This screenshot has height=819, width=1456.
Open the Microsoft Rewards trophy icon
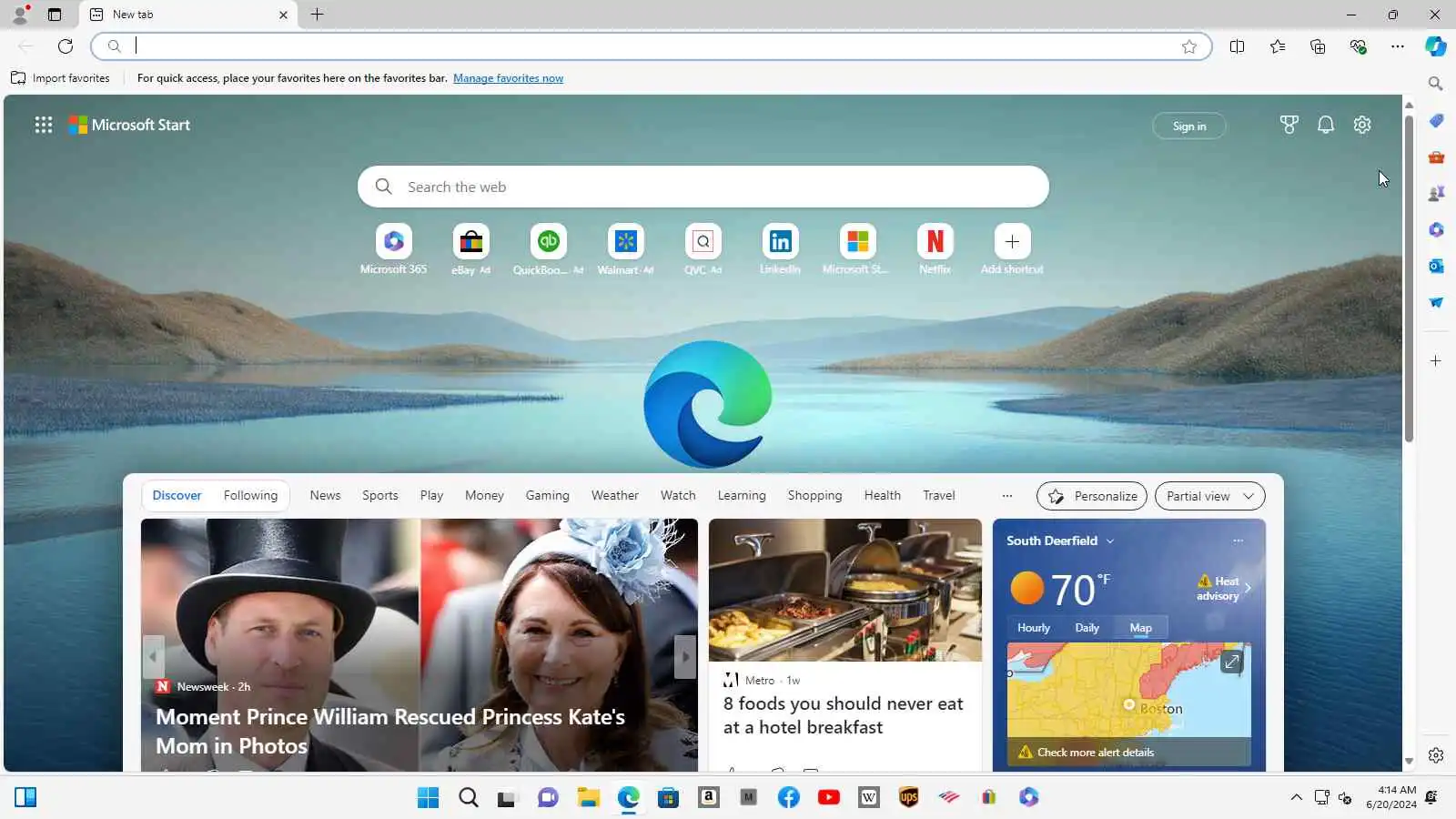tap(1289, 125)
